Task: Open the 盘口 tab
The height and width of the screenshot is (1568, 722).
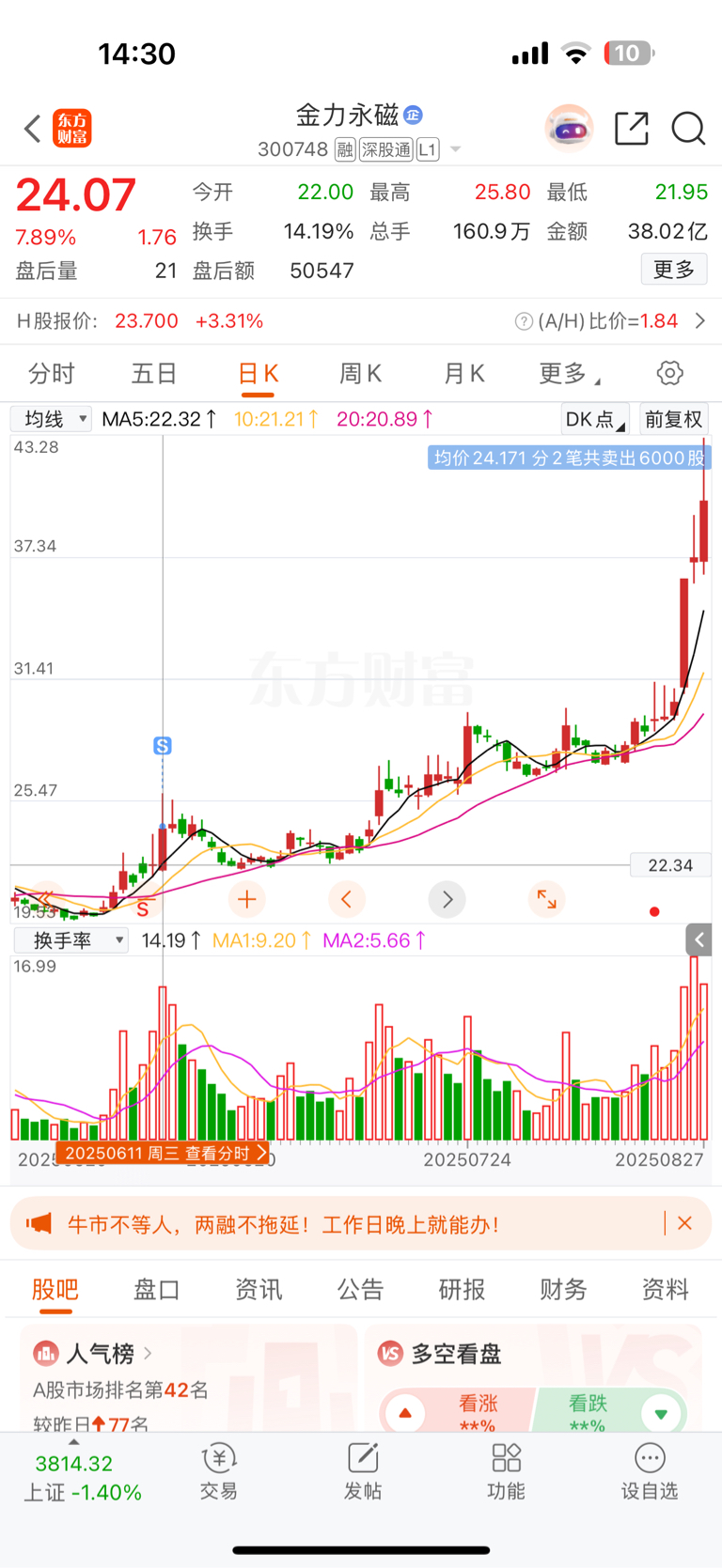Action: (x=157, y=1290)
